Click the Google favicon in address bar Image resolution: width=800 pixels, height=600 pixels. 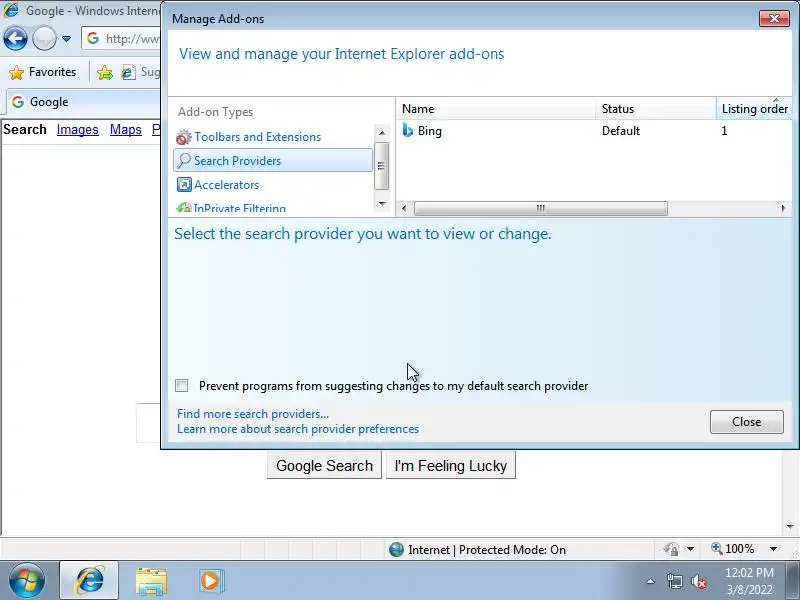tap(93, 38)
